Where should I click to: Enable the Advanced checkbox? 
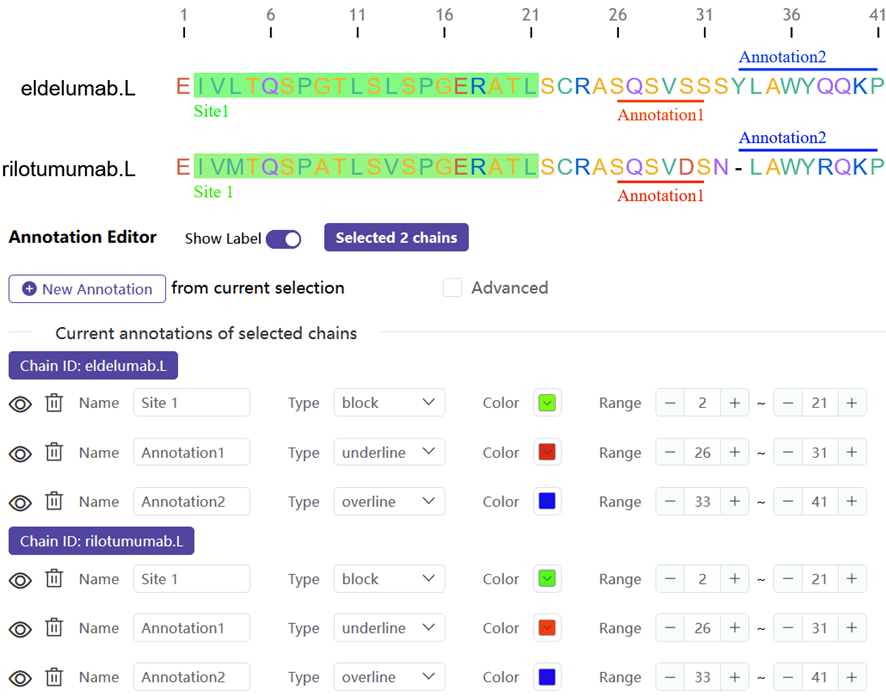coord(452,288)
